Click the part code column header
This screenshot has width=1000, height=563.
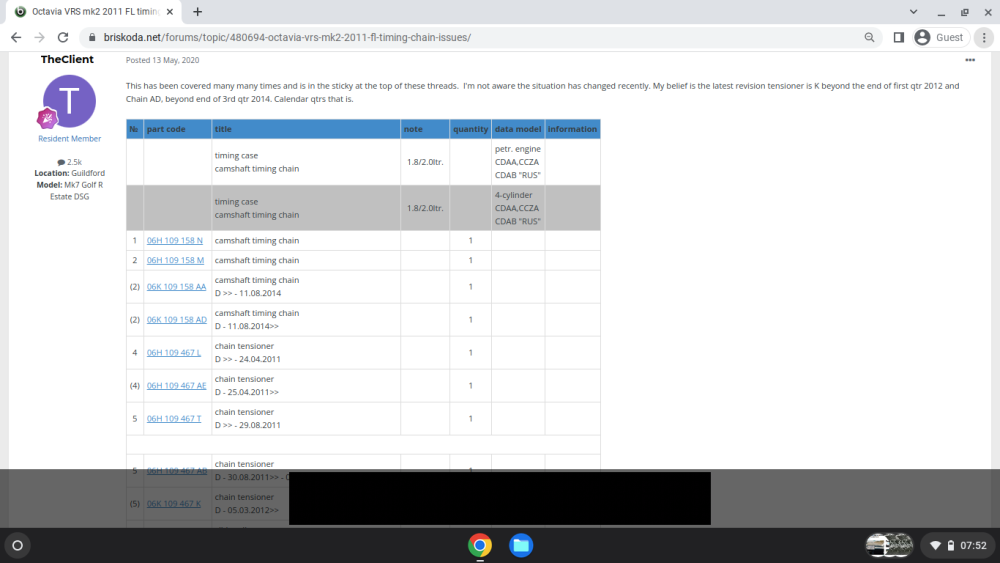click(x=178, y=129)
